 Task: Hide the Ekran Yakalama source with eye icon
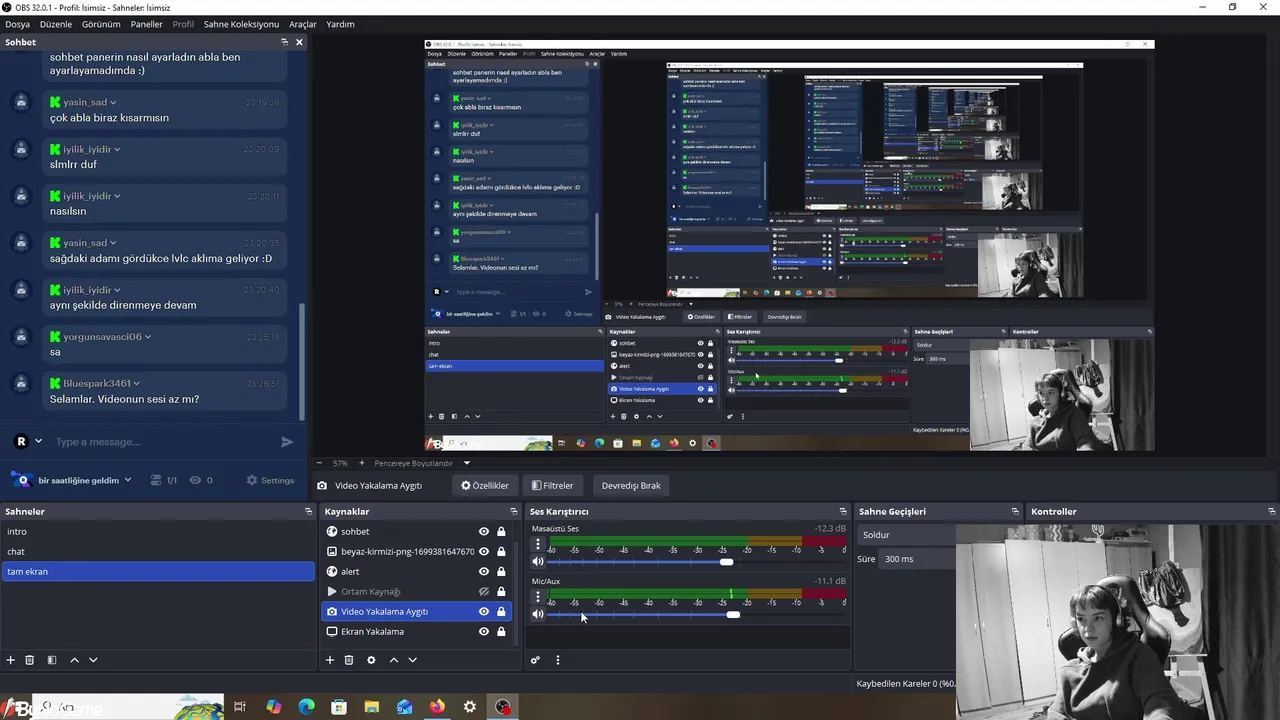click(484, 632)
